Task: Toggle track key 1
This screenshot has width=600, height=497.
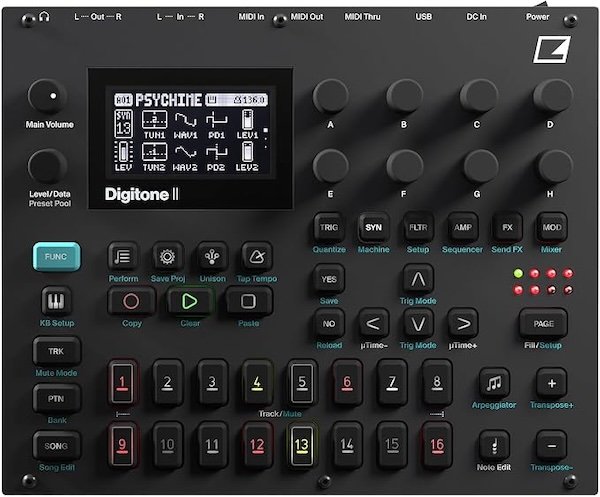Action: coord(122,383)
